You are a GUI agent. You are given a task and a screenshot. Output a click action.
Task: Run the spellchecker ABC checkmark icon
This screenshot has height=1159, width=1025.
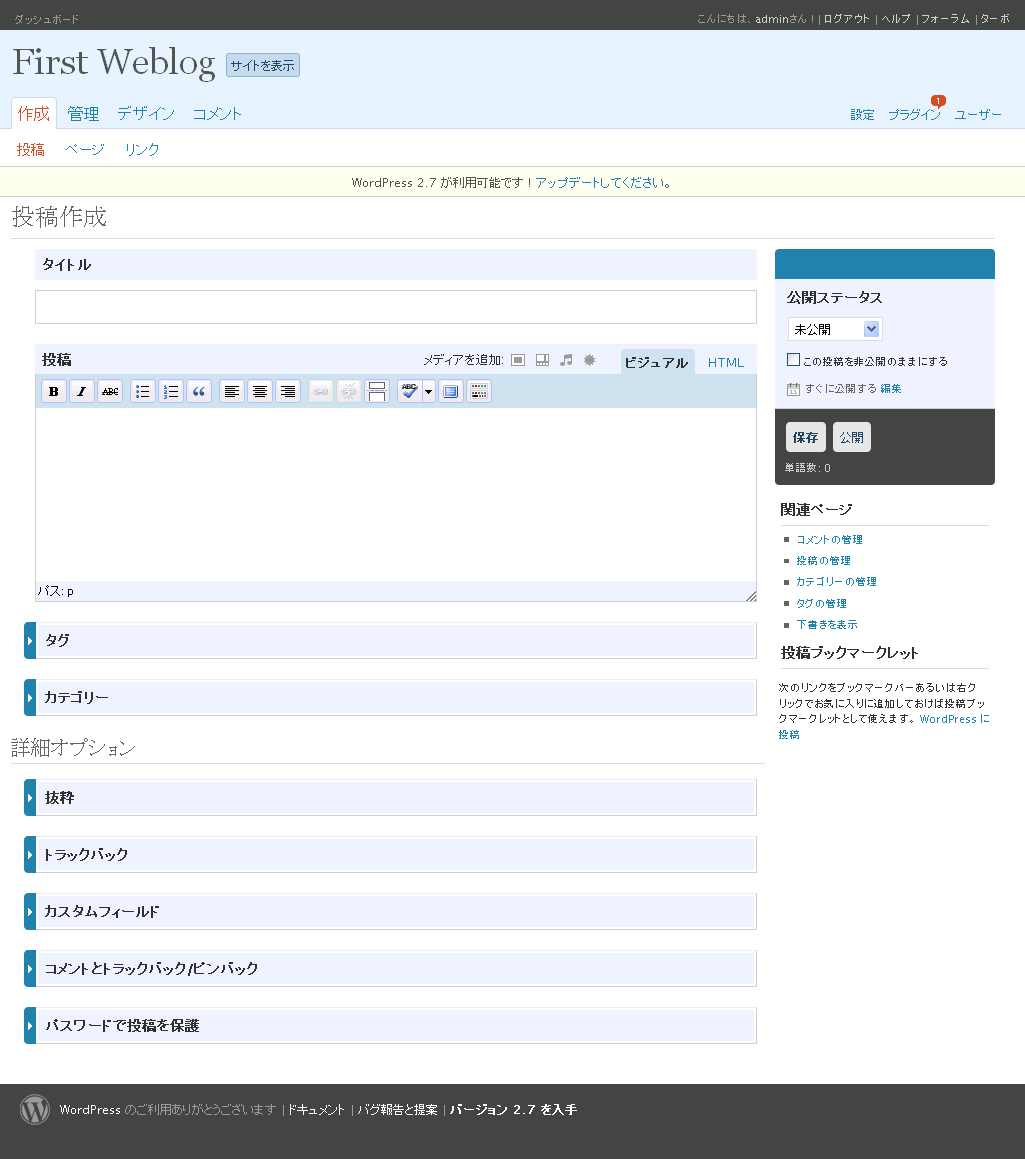[x=409, y=392]
